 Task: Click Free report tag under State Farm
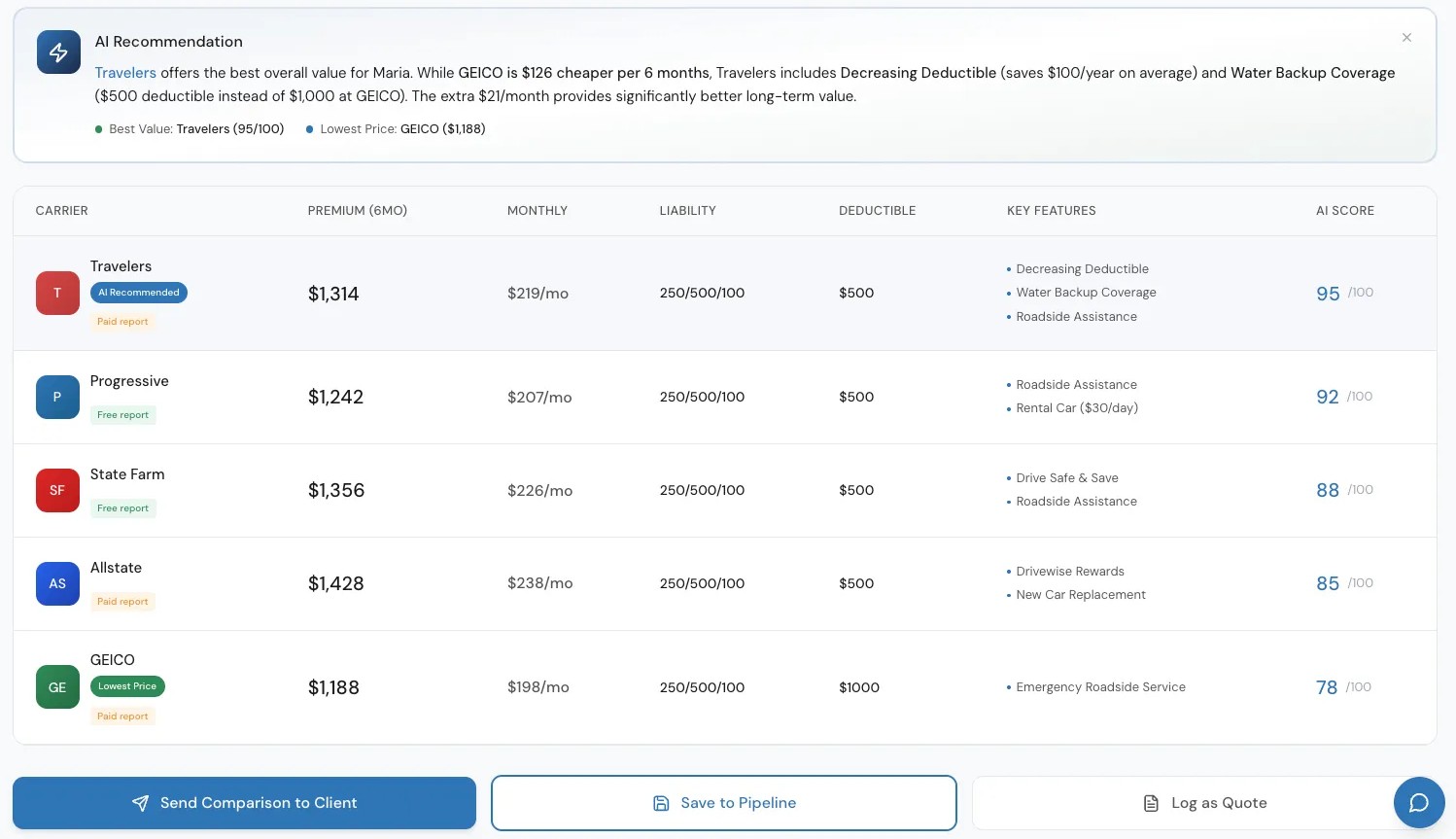point(122,508)
